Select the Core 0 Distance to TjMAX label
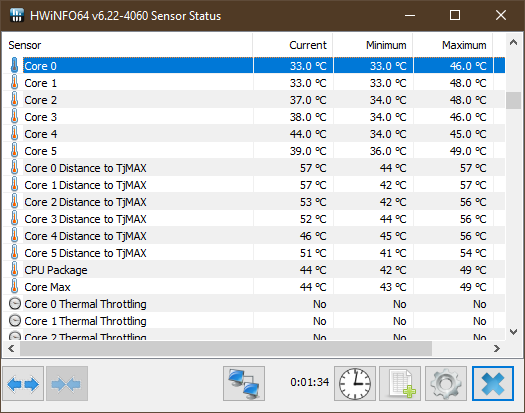 point(85,168)
